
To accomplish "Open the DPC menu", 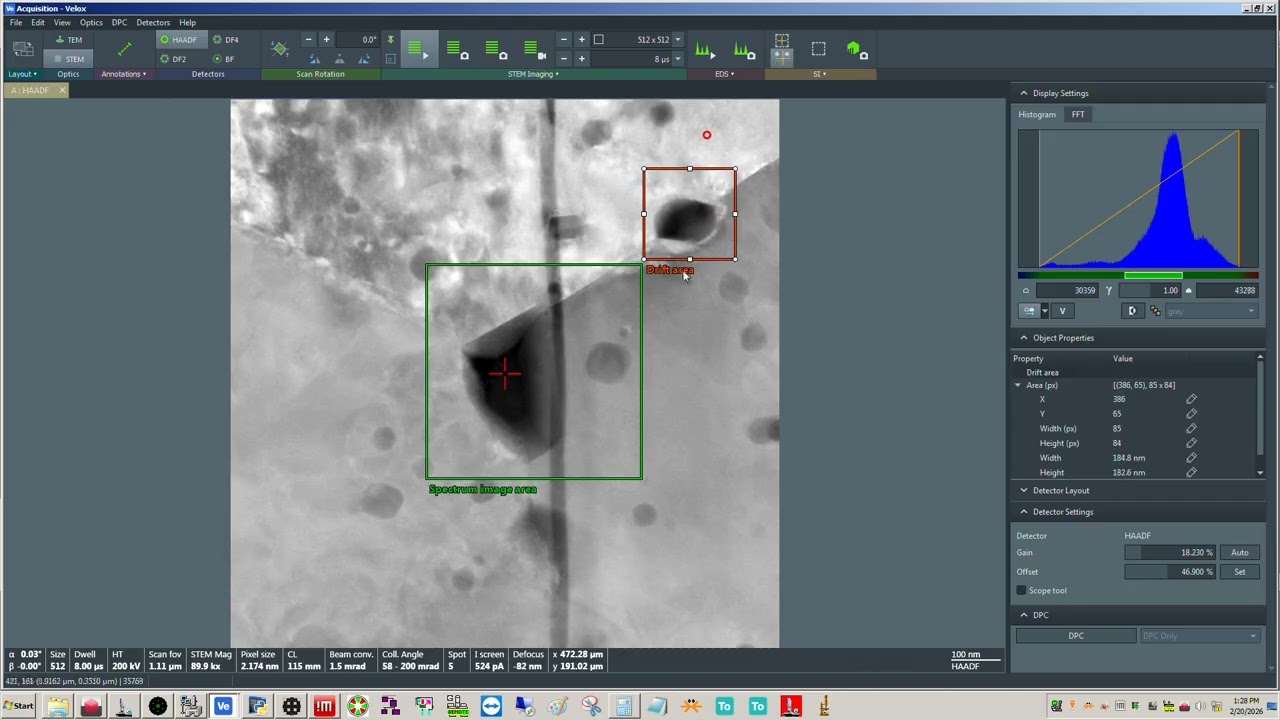I will pos(119,22).
